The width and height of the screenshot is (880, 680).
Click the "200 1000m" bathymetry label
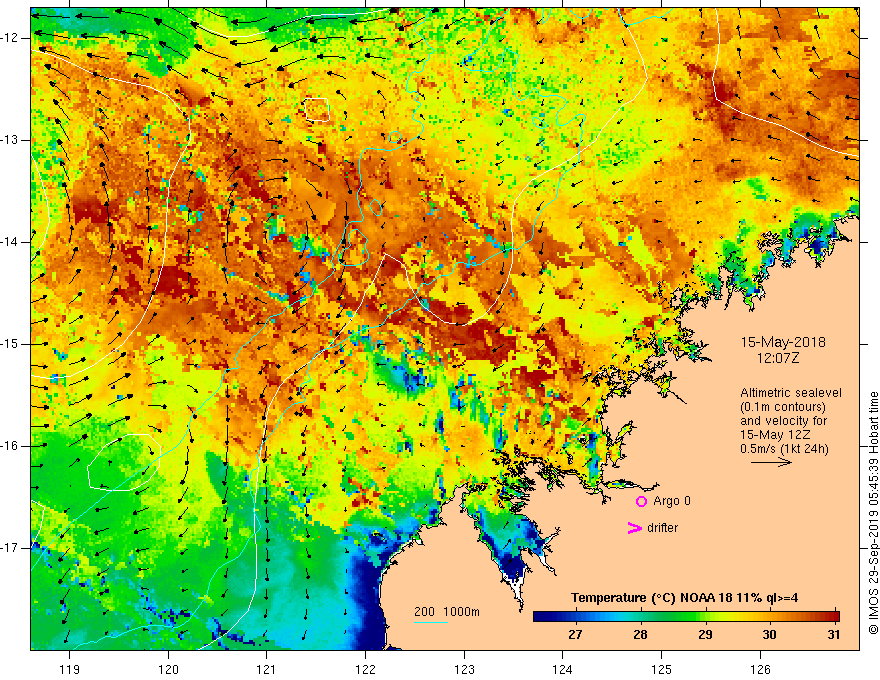447,612
